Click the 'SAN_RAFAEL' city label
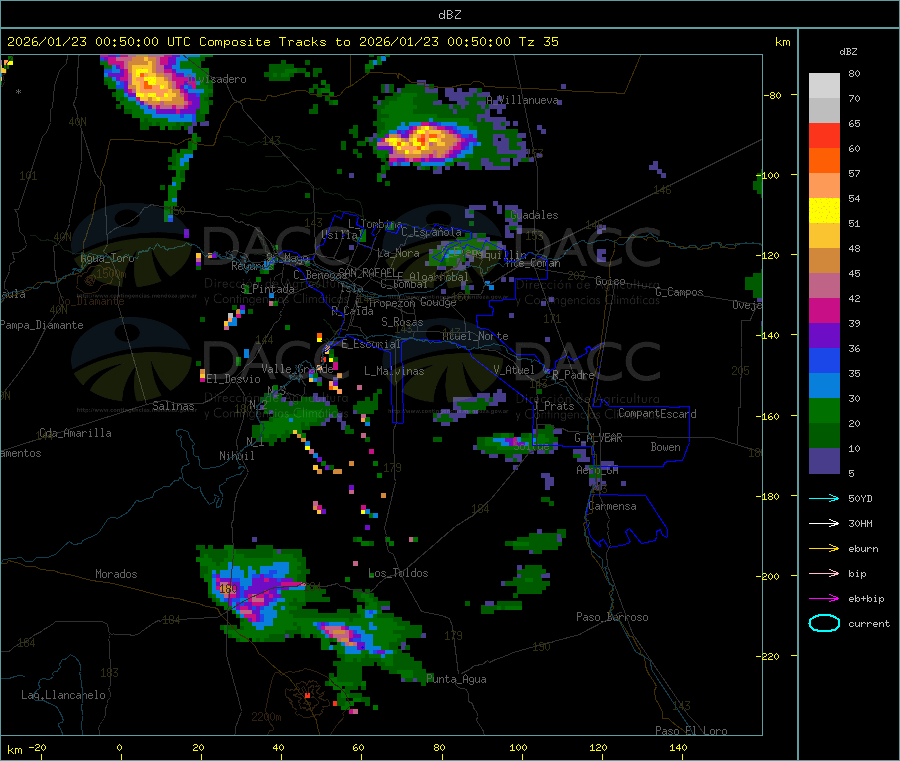Screen dimensions: 900x761 (x=367, y=272)
